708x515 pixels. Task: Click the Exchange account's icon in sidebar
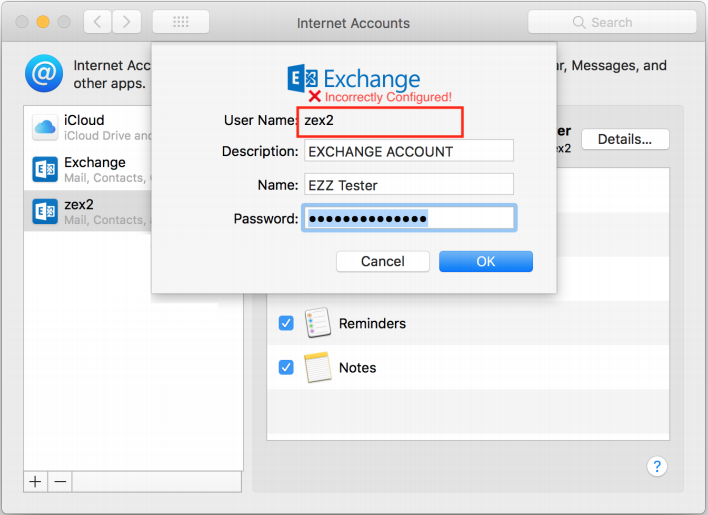[45, 169]
